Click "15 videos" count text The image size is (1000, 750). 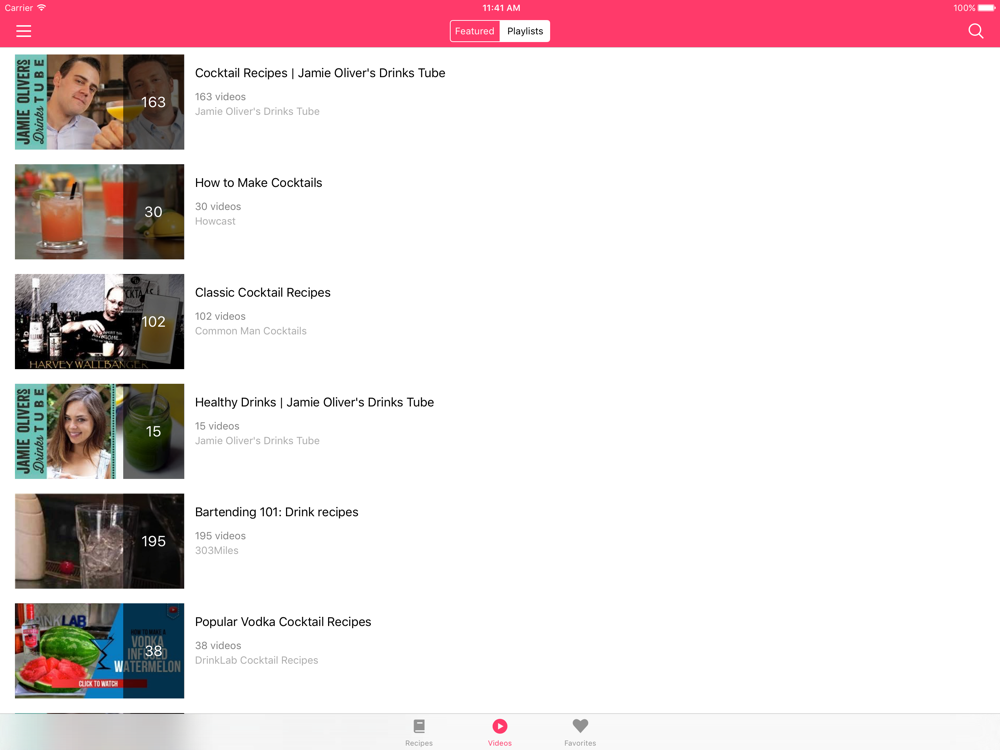[x=217, y=426]
